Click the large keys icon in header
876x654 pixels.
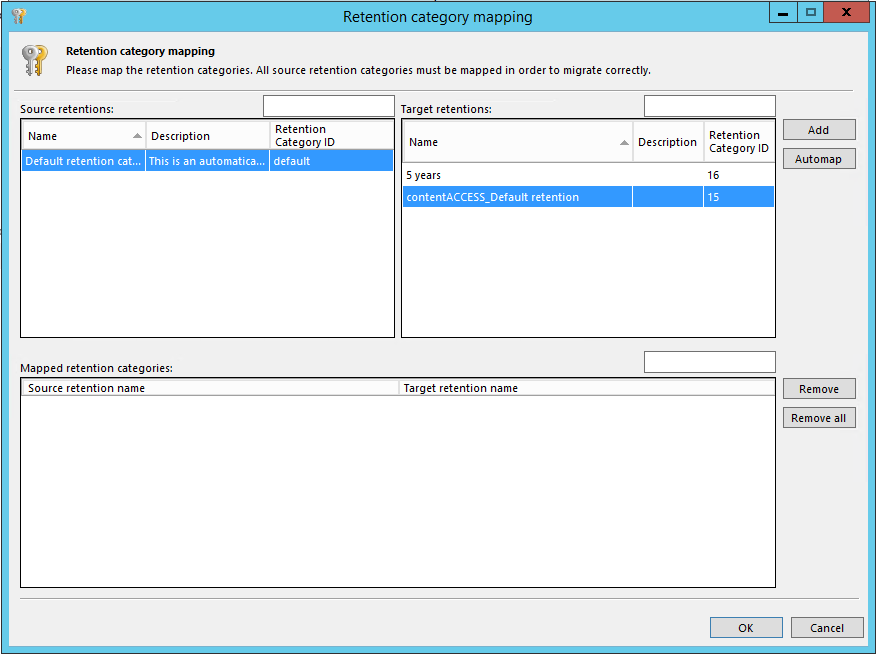point(34,61)
